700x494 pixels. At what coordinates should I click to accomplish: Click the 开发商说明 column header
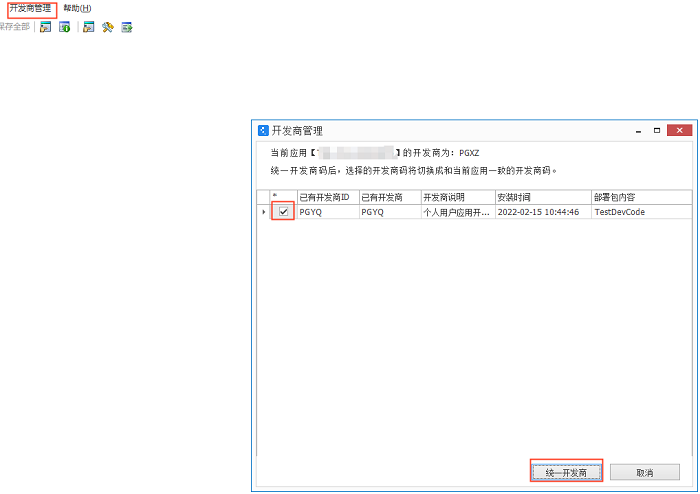coord(456,197)
